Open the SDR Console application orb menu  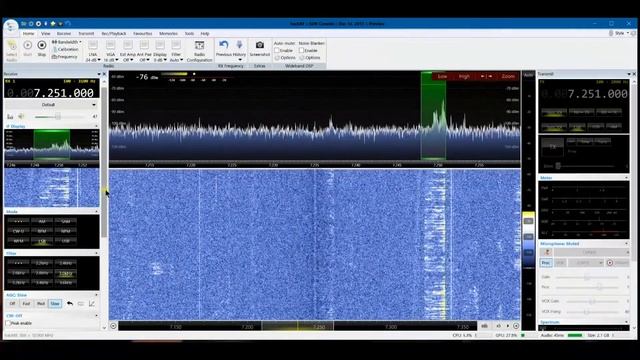(11, 26)
